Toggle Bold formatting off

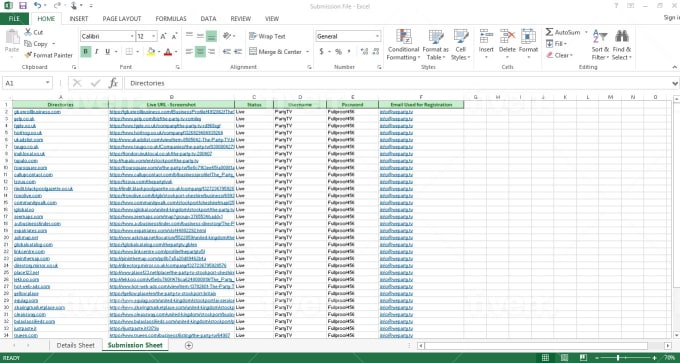click(x=85, y=52)
